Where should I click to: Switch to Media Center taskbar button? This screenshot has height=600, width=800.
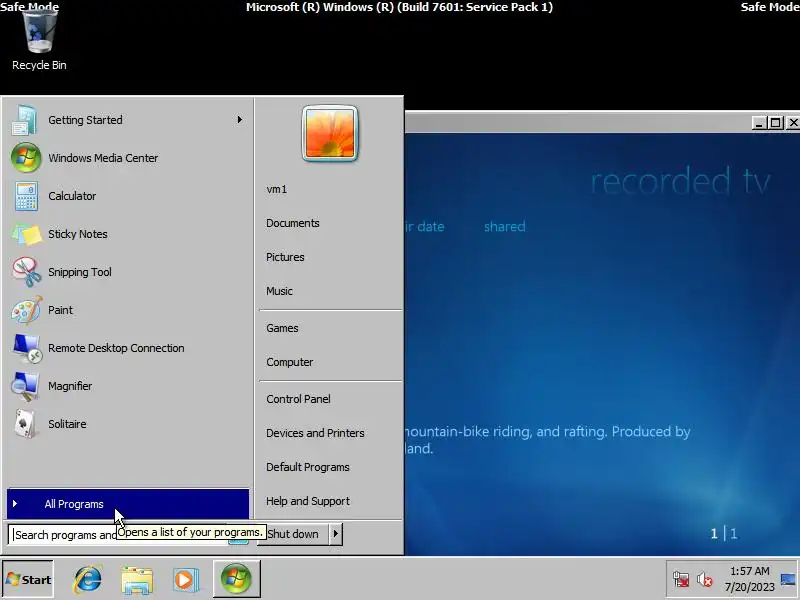(x=237, y=579)
